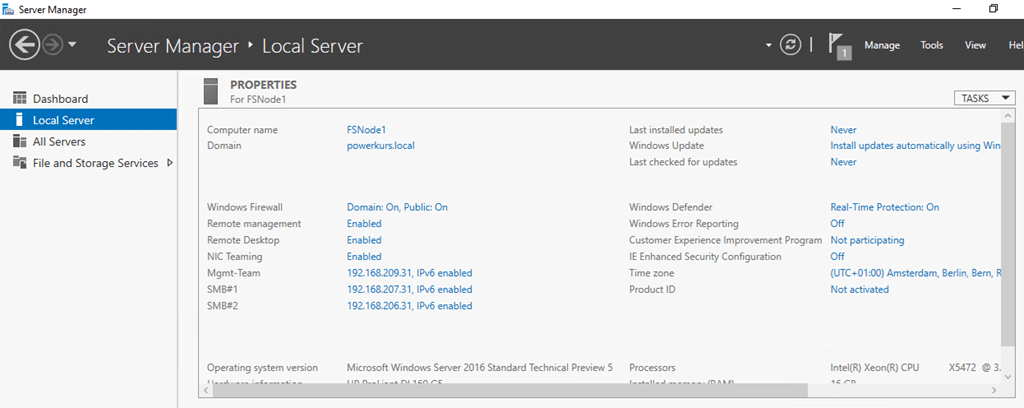Click Last checked for updates Never link

[843, 162]
